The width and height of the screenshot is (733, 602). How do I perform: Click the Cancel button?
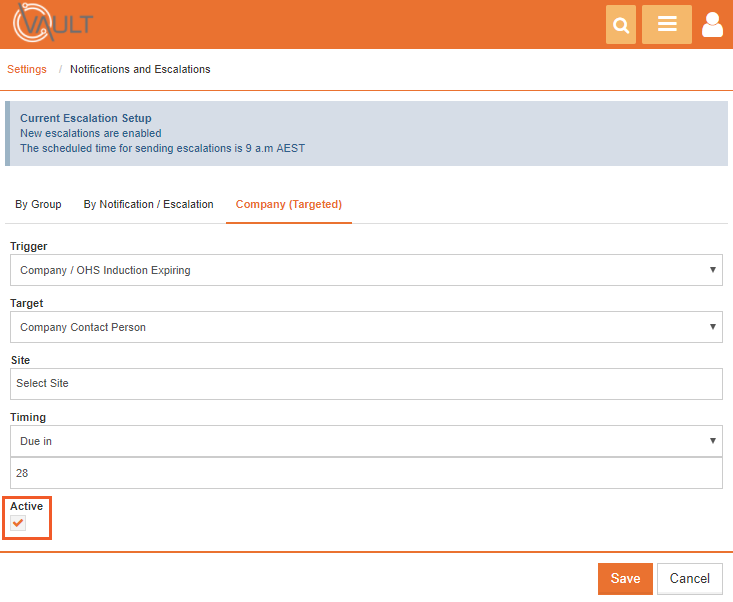pyautogui.click(x=690, y=579)
